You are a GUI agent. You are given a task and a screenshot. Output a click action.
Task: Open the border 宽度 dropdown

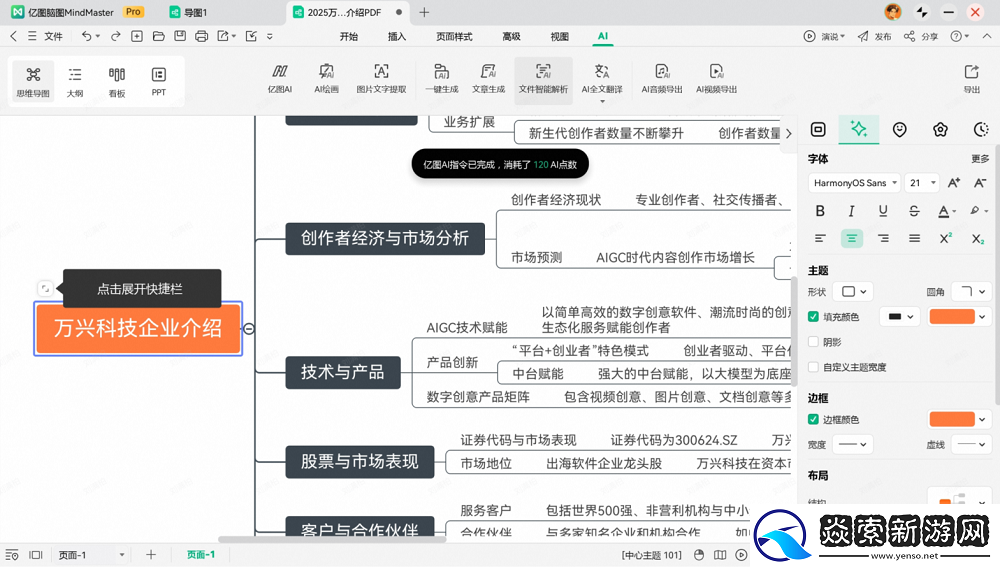click(x=854, y=444)
